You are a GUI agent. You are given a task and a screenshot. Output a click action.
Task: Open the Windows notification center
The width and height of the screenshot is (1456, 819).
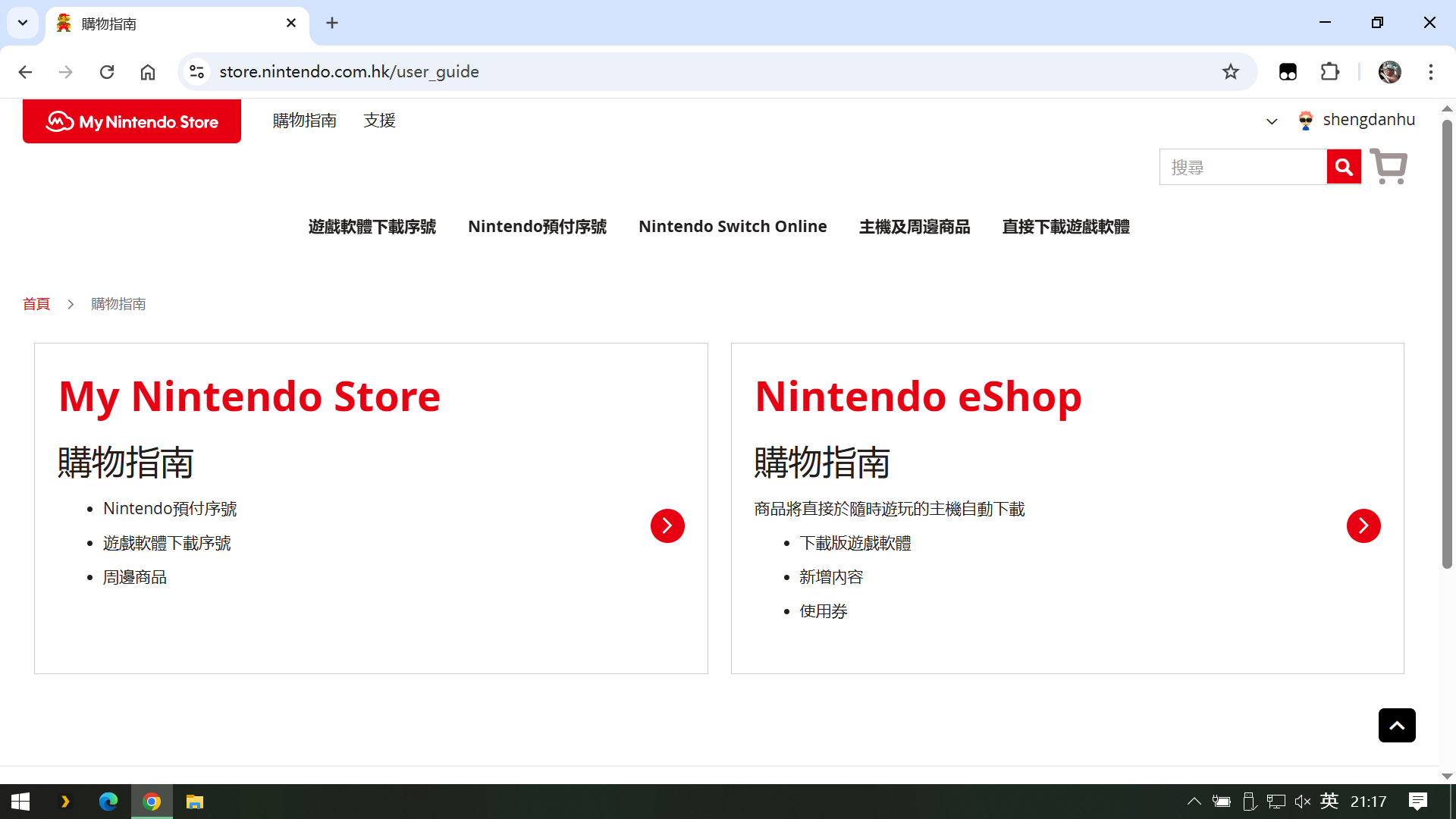pyautogui.click(x=1417, y=802)
